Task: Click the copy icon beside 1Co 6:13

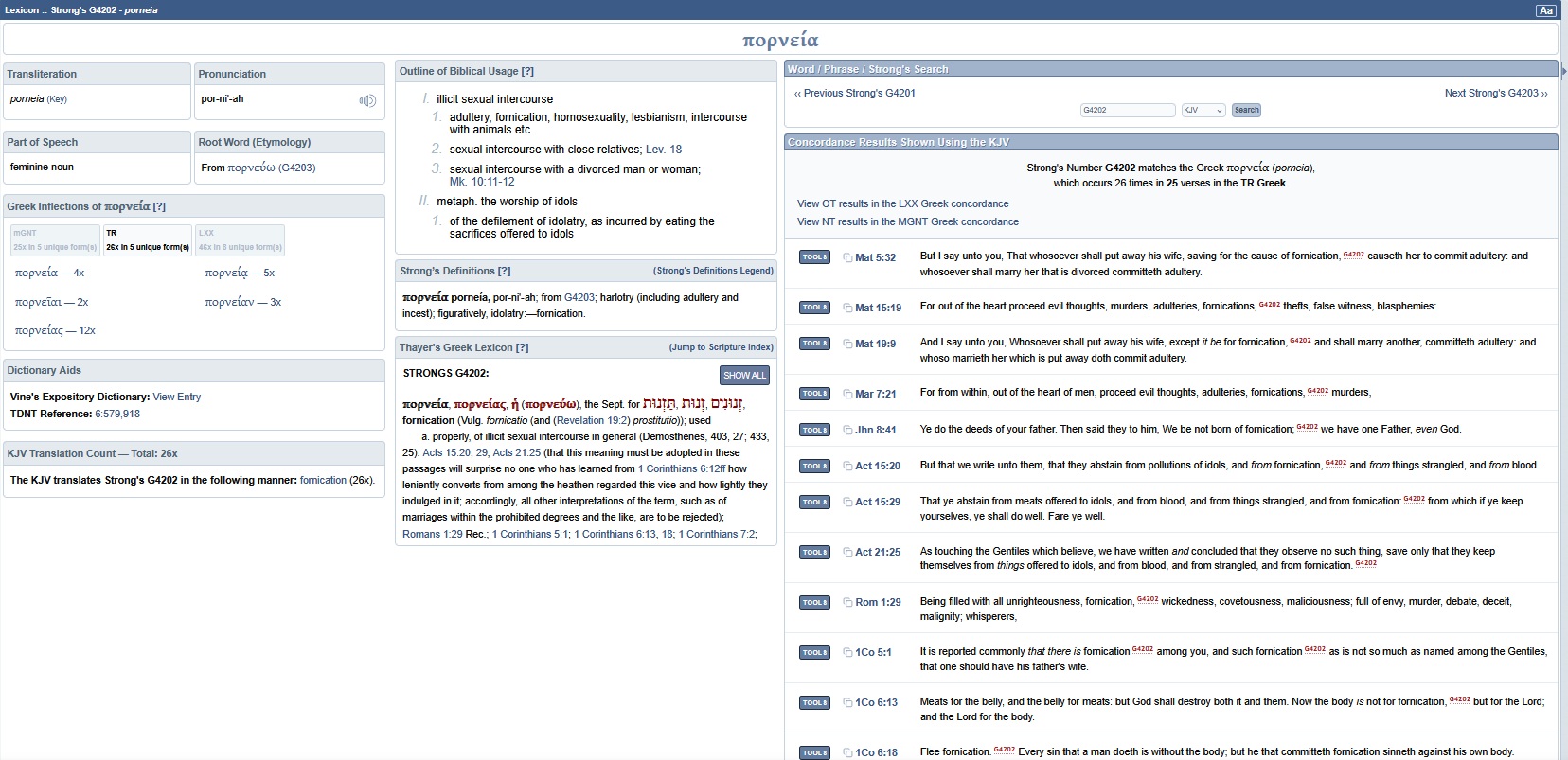Action: pos(847,702)
